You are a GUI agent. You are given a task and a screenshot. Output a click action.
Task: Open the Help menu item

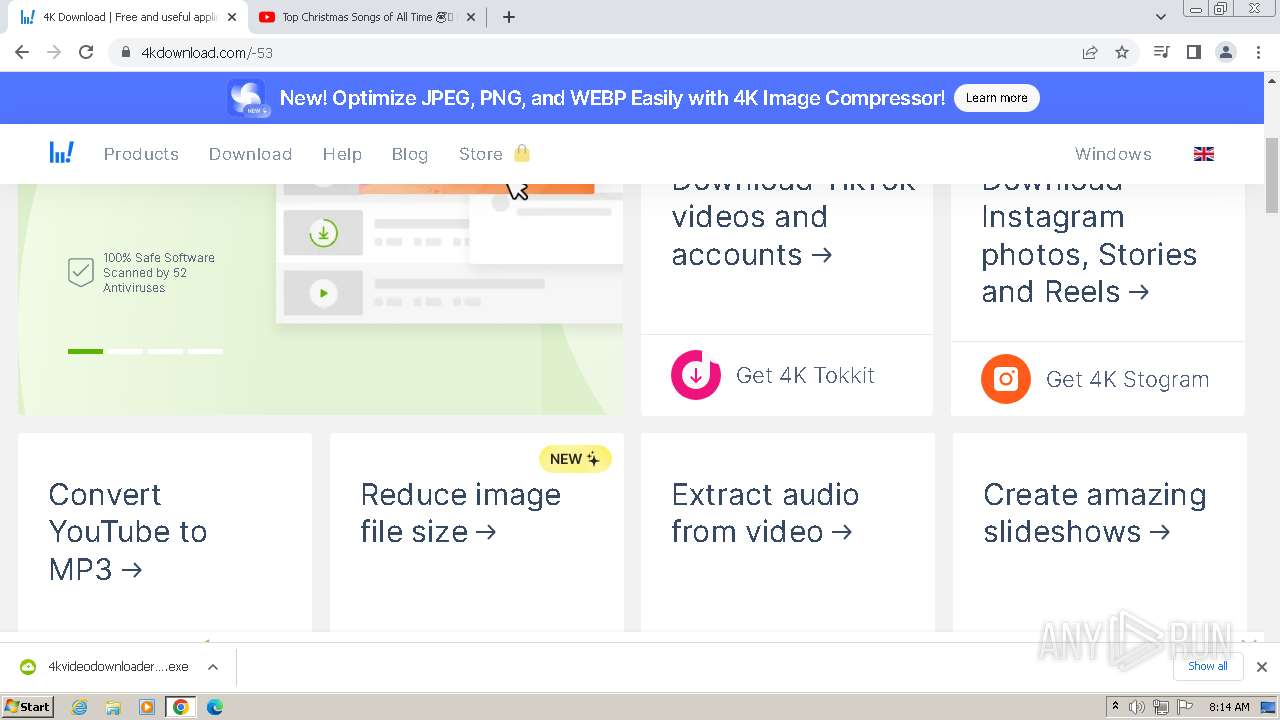[342, 154]
